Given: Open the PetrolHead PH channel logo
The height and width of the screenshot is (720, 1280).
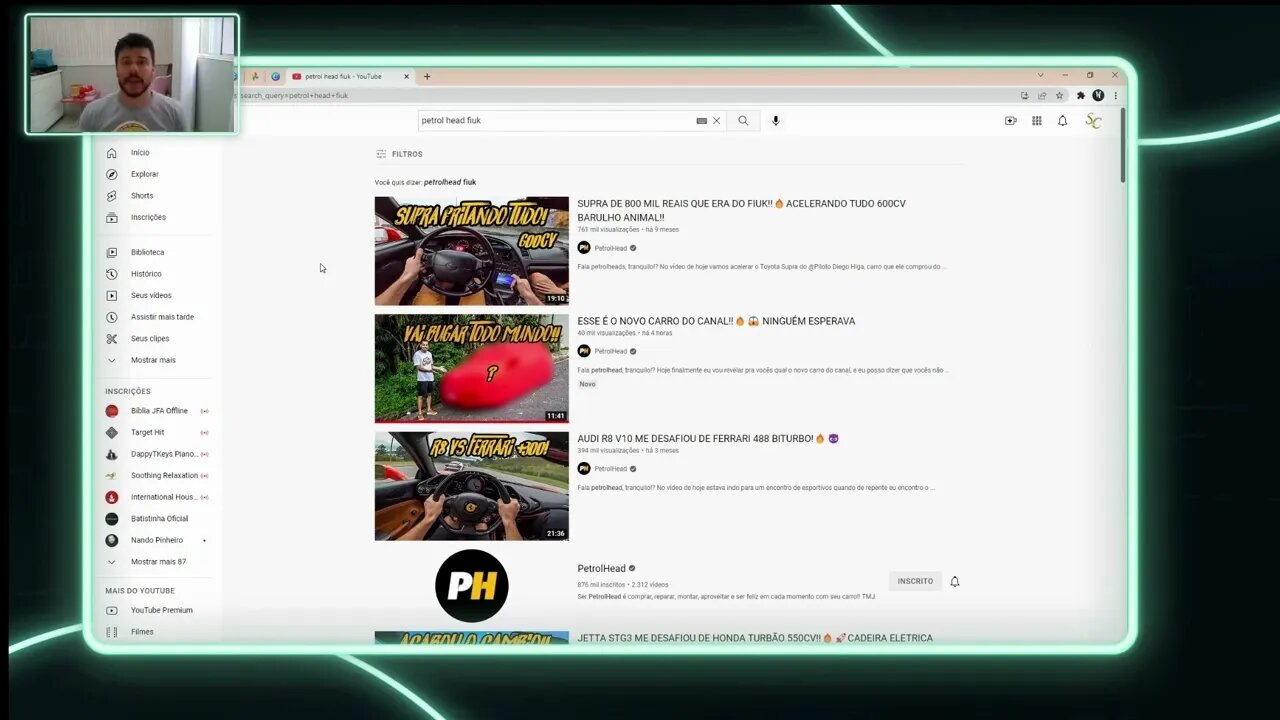Looking at the screenshot, I should click(472, 586).
